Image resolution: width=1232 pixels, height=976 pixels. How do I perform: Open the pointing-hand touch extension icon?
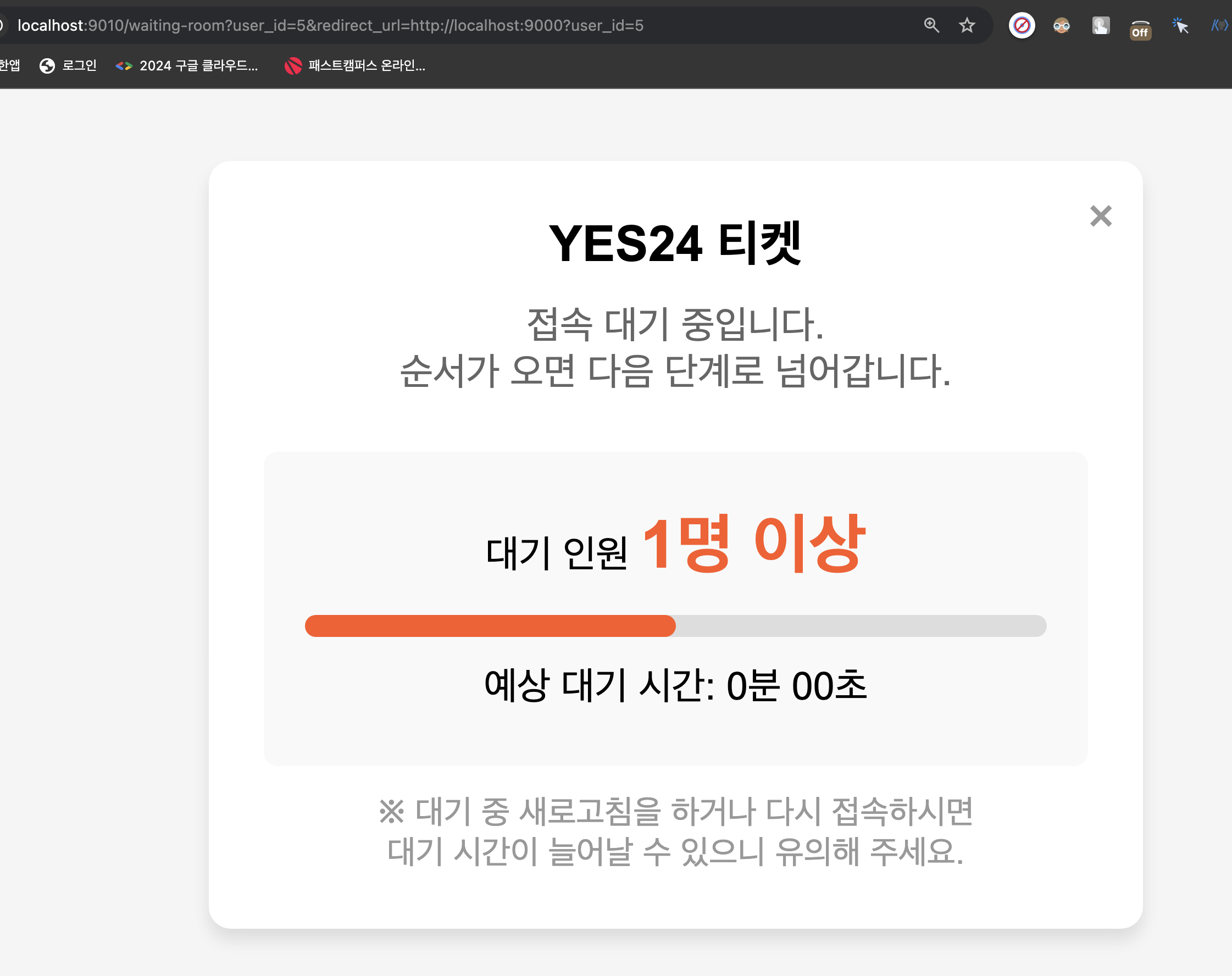pyautogui.click(x=1101, y=25)
